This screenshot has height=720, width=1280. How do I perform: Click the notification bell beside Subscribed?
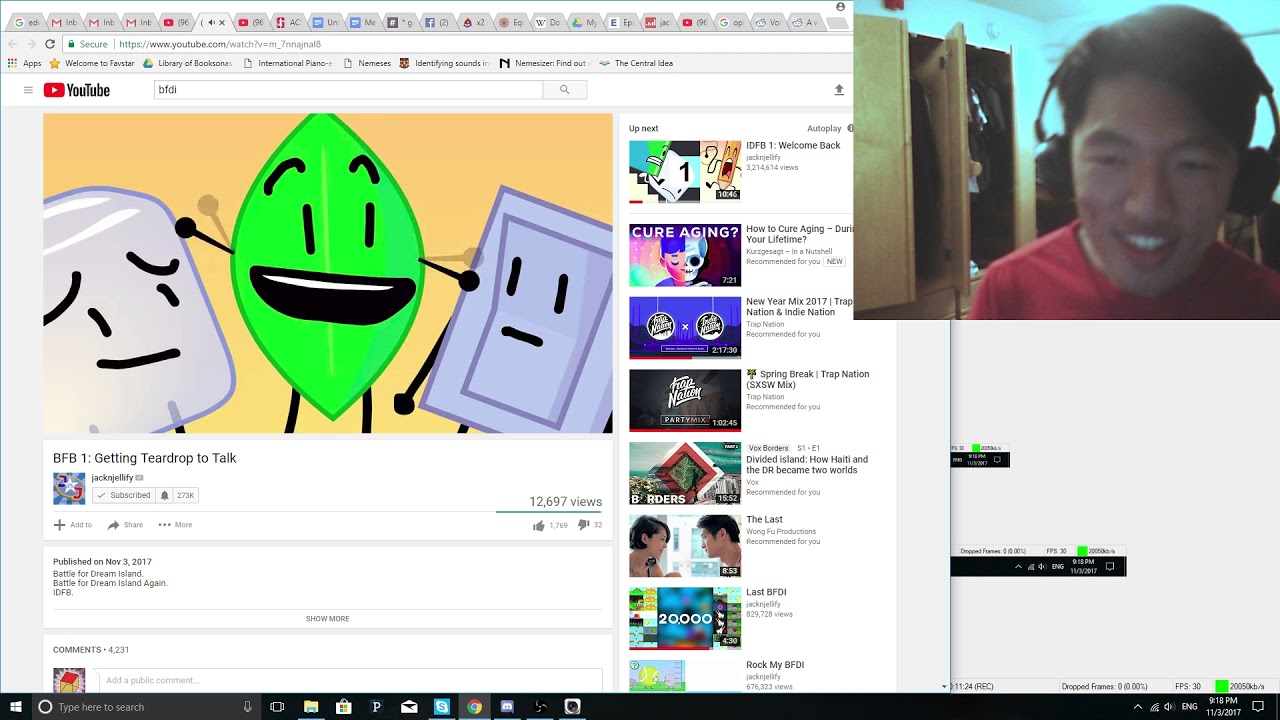[165, 495]
